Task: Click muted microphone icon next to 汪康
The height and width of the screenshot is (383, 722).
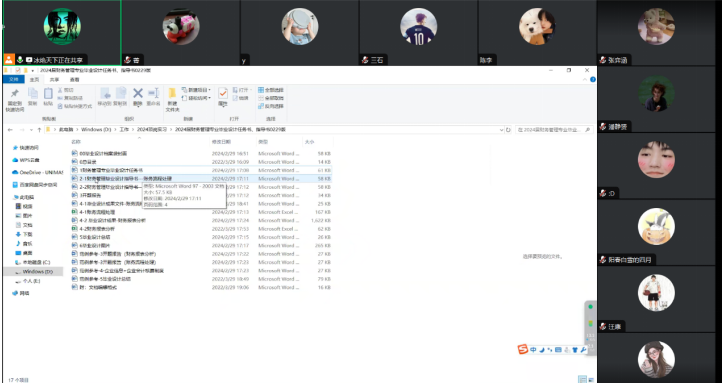Action: (603, 327)
